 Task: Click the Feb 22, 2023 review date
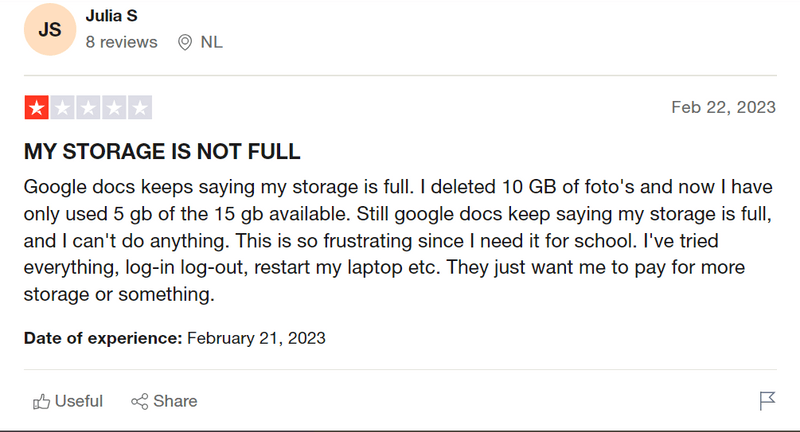pos(723,107)
